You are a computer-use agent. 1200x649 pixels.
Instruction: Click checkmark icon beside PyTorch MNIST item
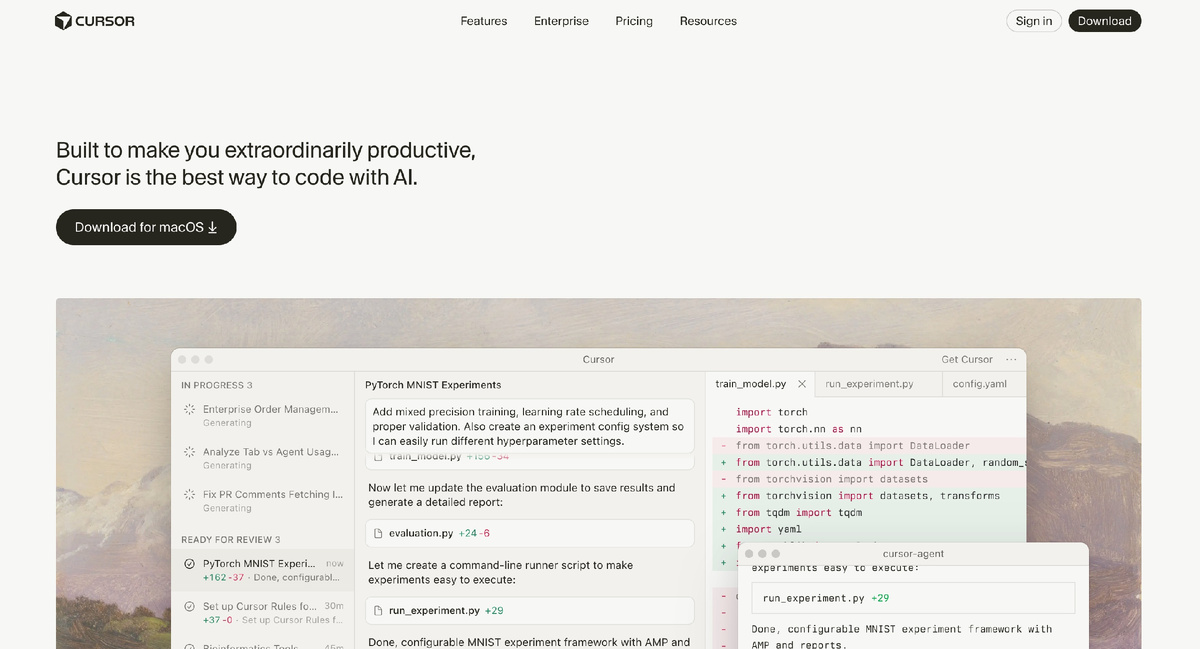click(190, 564)
